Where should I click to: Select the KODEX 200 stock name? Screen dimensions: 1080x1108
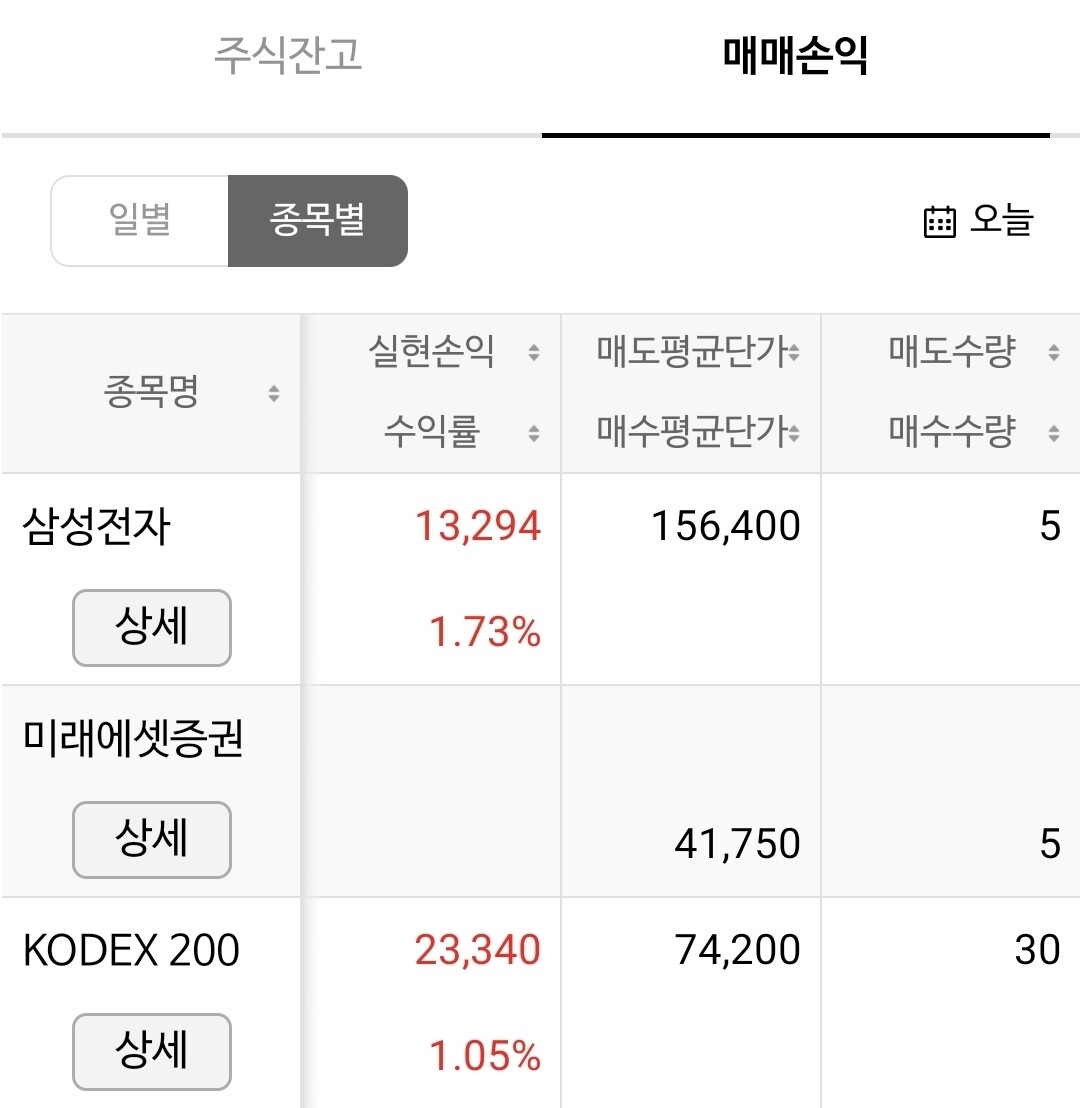131,950
